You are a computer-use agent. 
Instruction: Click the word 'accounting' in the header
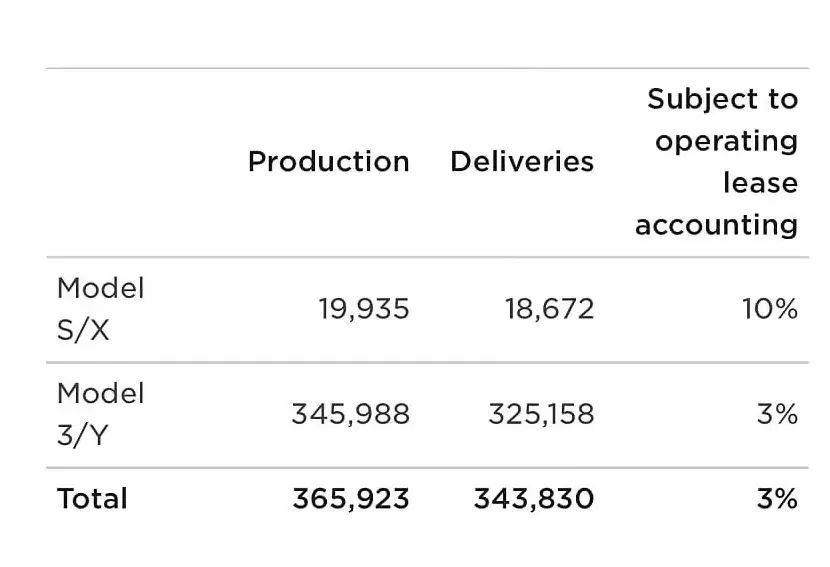pos(717,226)
